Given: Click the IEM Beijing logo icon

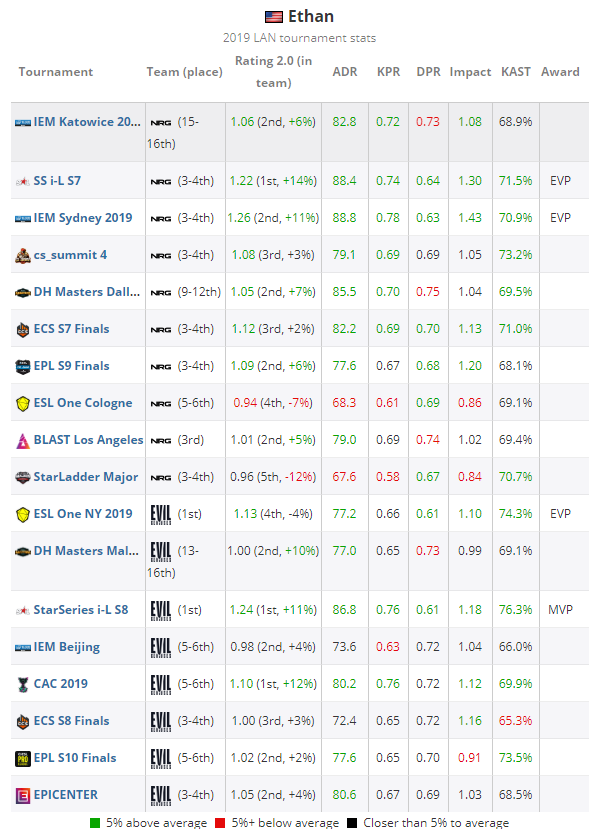Looking at the screenshot, I should tap(23, 648).
